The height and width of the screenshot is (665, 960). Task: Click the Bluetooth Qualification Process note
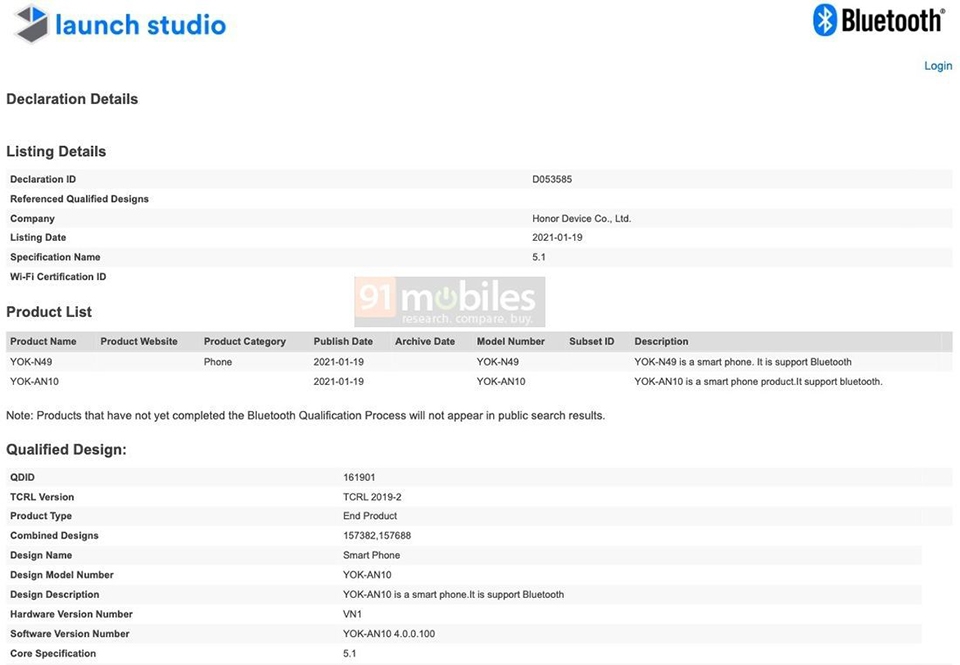click(306, 415)
